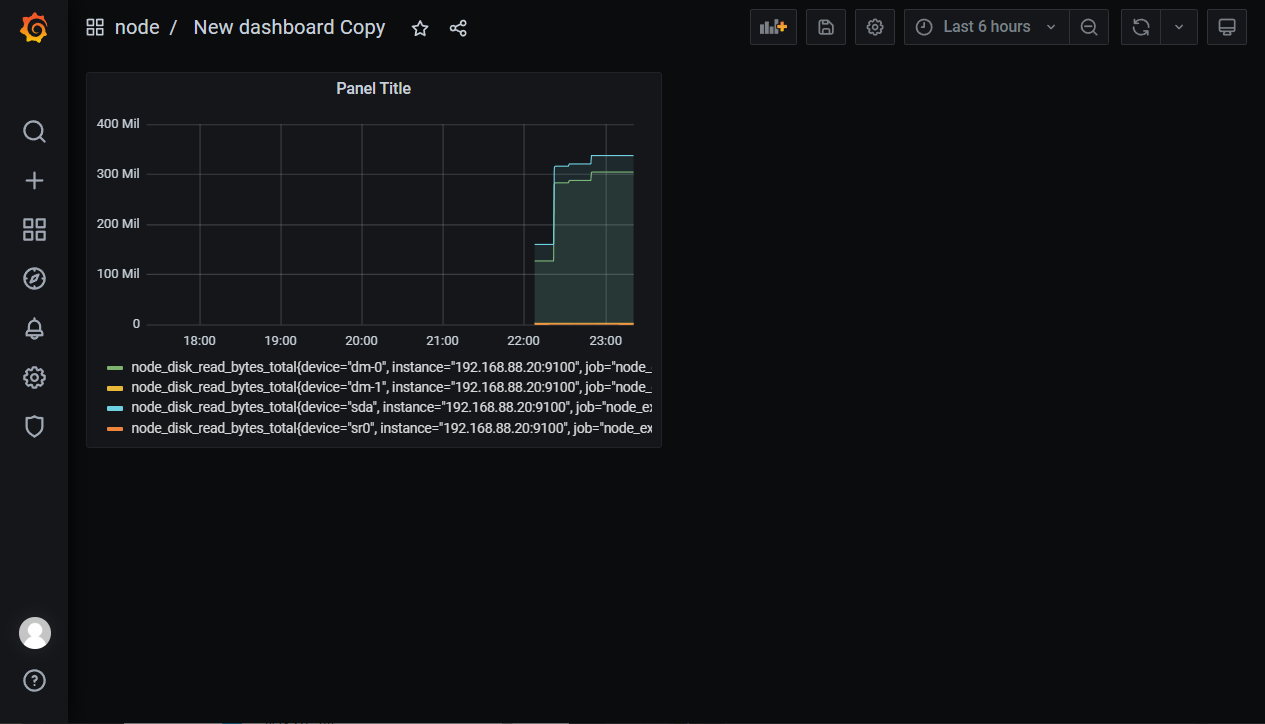Screen dimensions: 1265x724
Task: Open the search dashboards icon
Action: coord(34,132)
